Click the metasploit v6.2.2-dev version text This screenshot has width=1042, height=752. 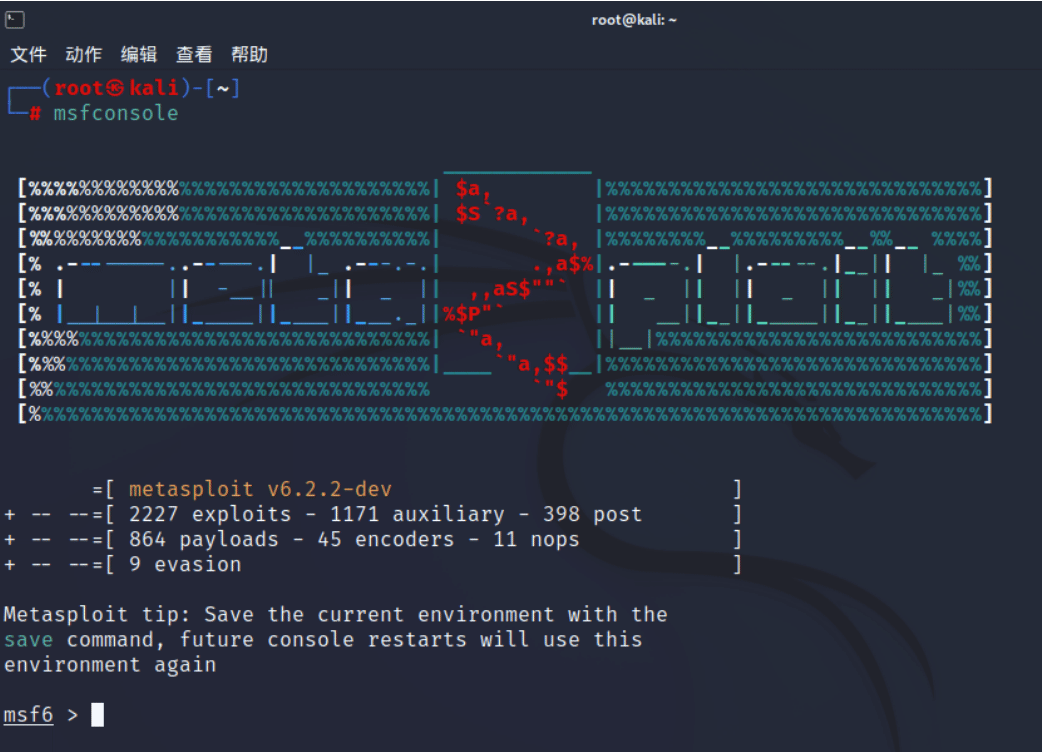260,490
